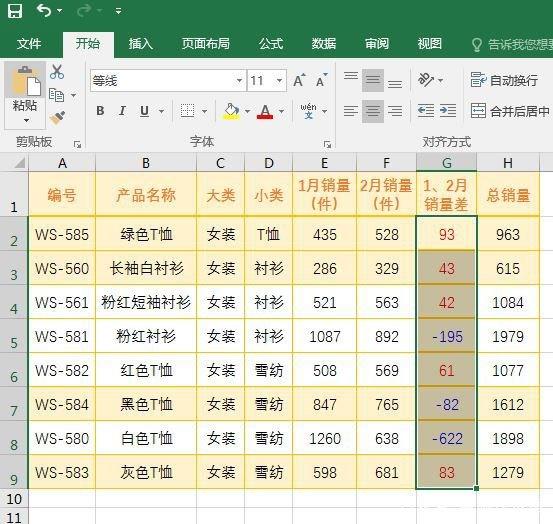This screenshot has width=553, height=524.
Task: Click the Align Right icon
Action: coord(395,111)
